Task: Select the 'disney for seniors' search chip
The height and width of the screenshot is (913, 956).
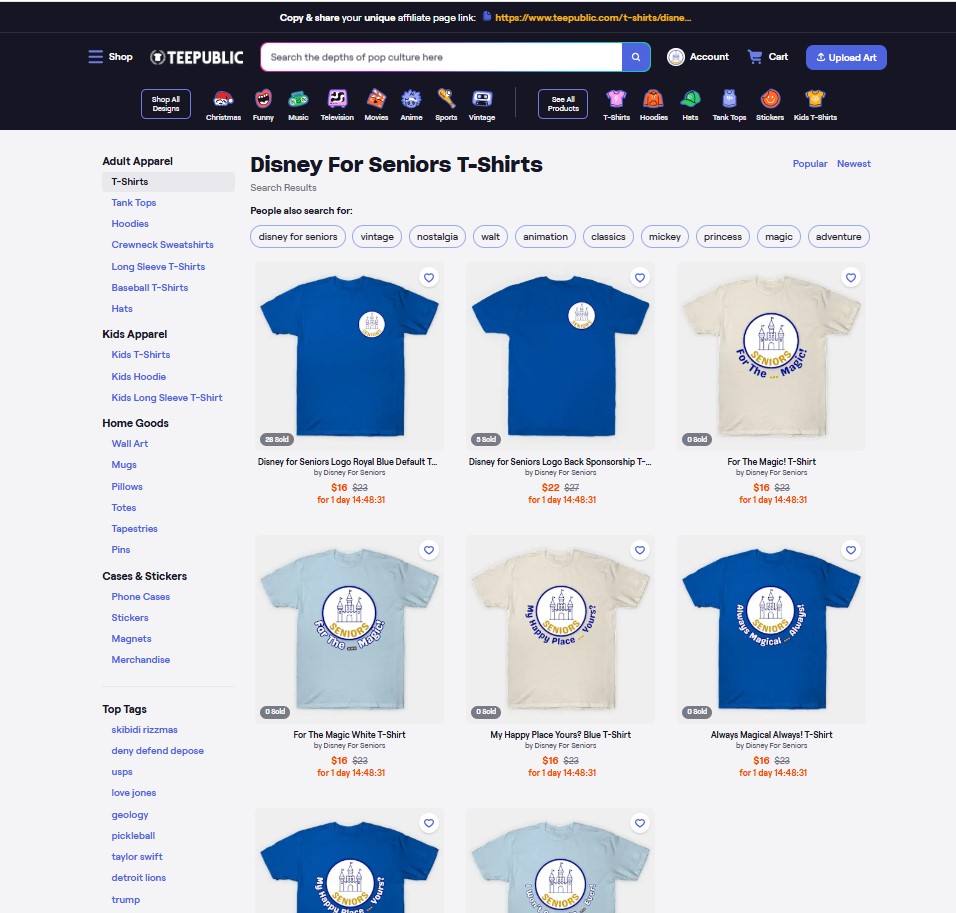Action: tap(298, 237)
